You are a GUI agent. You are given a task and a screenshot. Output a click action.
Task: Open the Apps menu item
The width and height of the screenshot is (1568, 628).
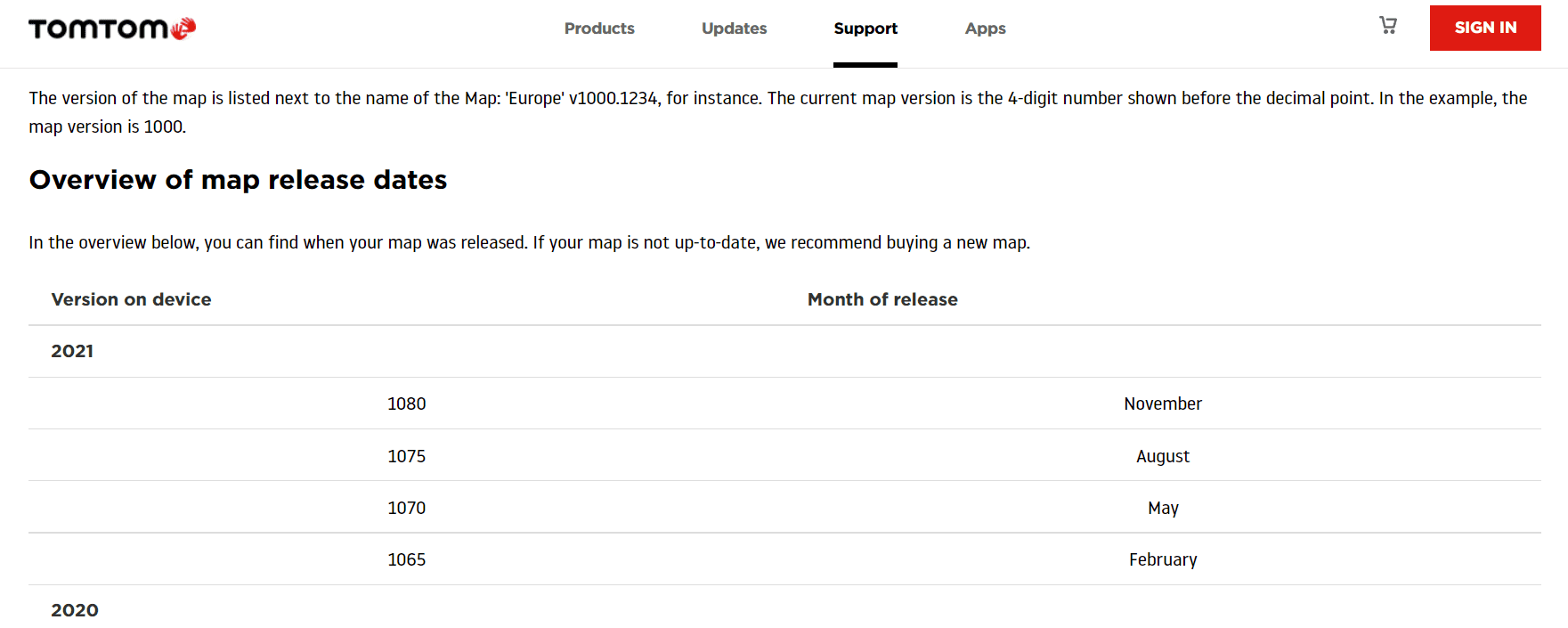[x=985, y=29]
